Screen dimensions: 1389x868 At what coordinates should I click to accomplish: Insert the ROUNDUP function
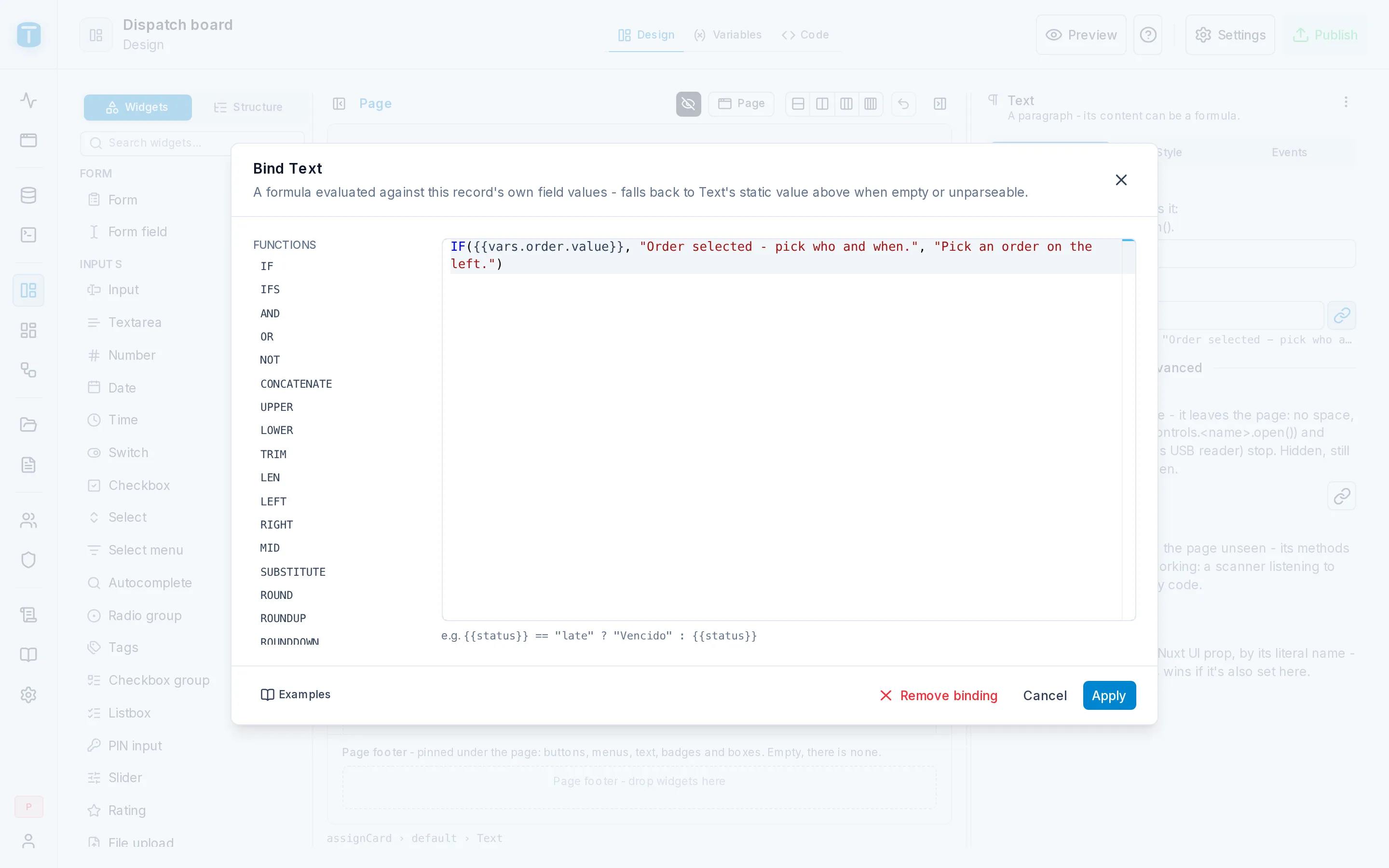coord(283,618)
